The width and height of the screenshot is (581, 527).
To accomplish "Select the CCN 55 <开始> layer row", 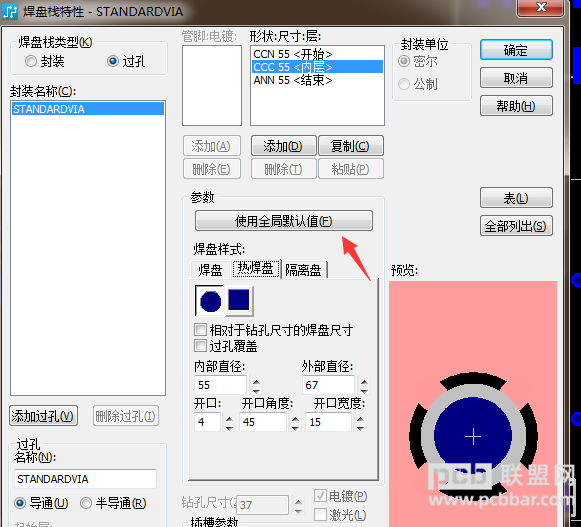I will click(x=317, y=54).
